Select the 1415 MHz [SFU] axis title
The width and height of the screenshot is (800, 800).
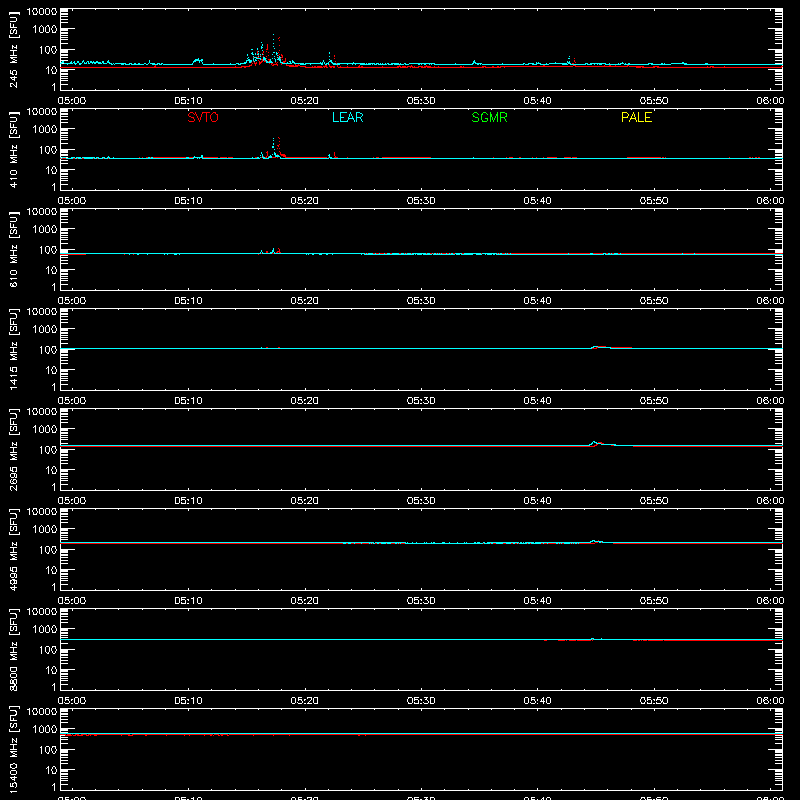tap(14, 349)
